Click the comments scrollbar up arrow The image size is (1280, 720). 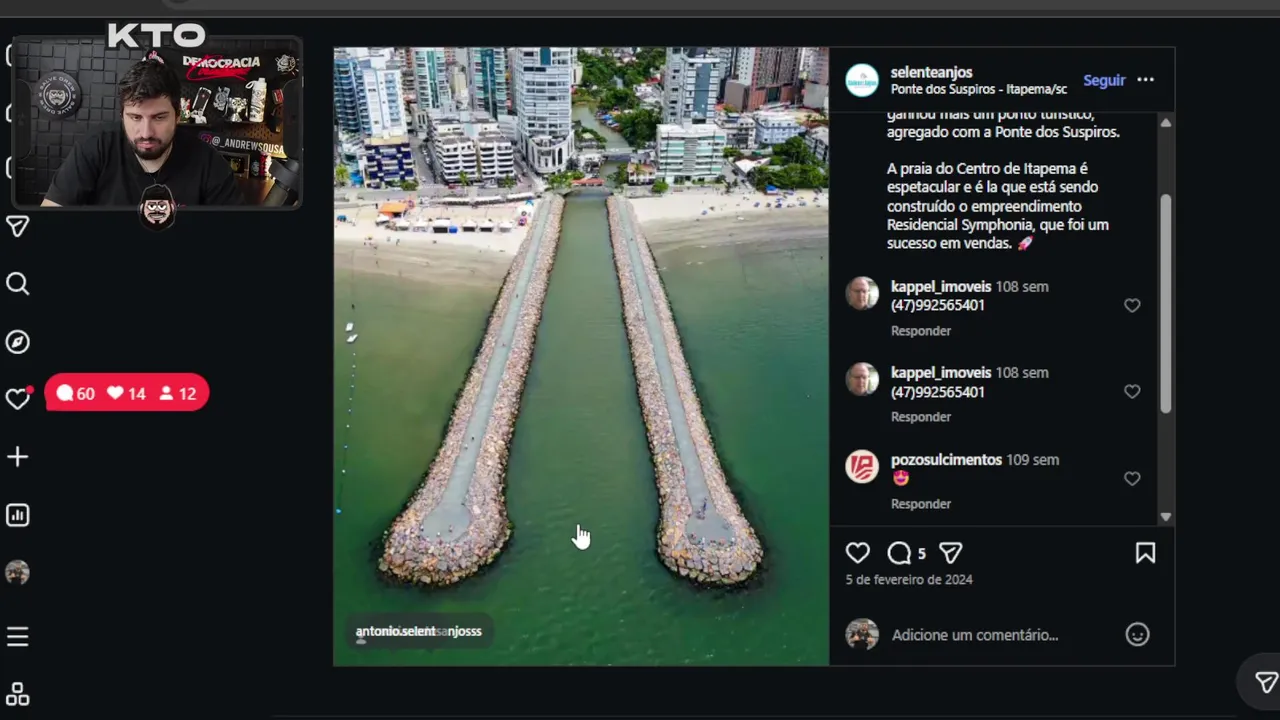1165,122
